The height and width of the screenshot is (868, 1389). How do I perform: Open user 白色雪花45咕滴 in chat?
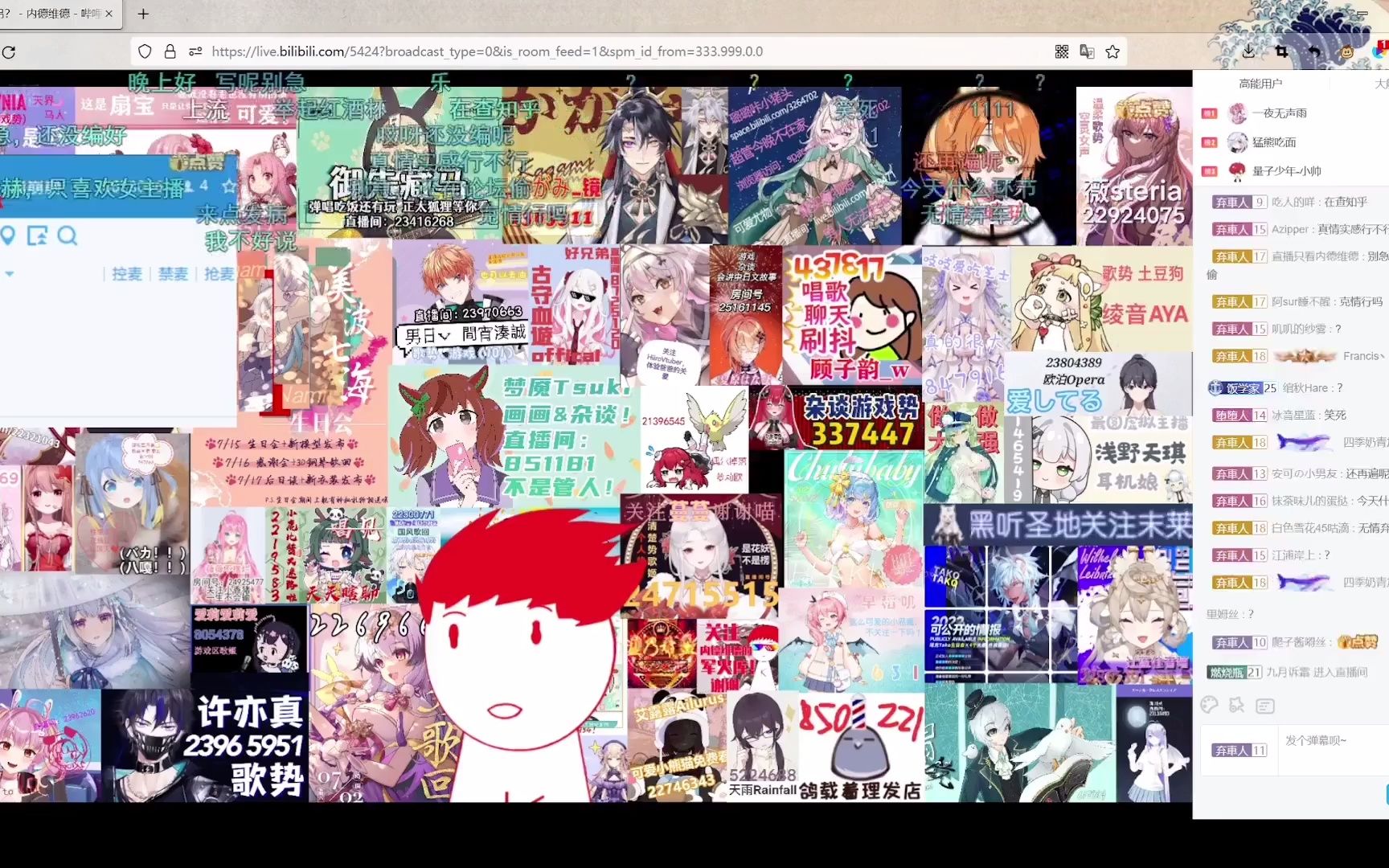click(x=1309, y=529)
